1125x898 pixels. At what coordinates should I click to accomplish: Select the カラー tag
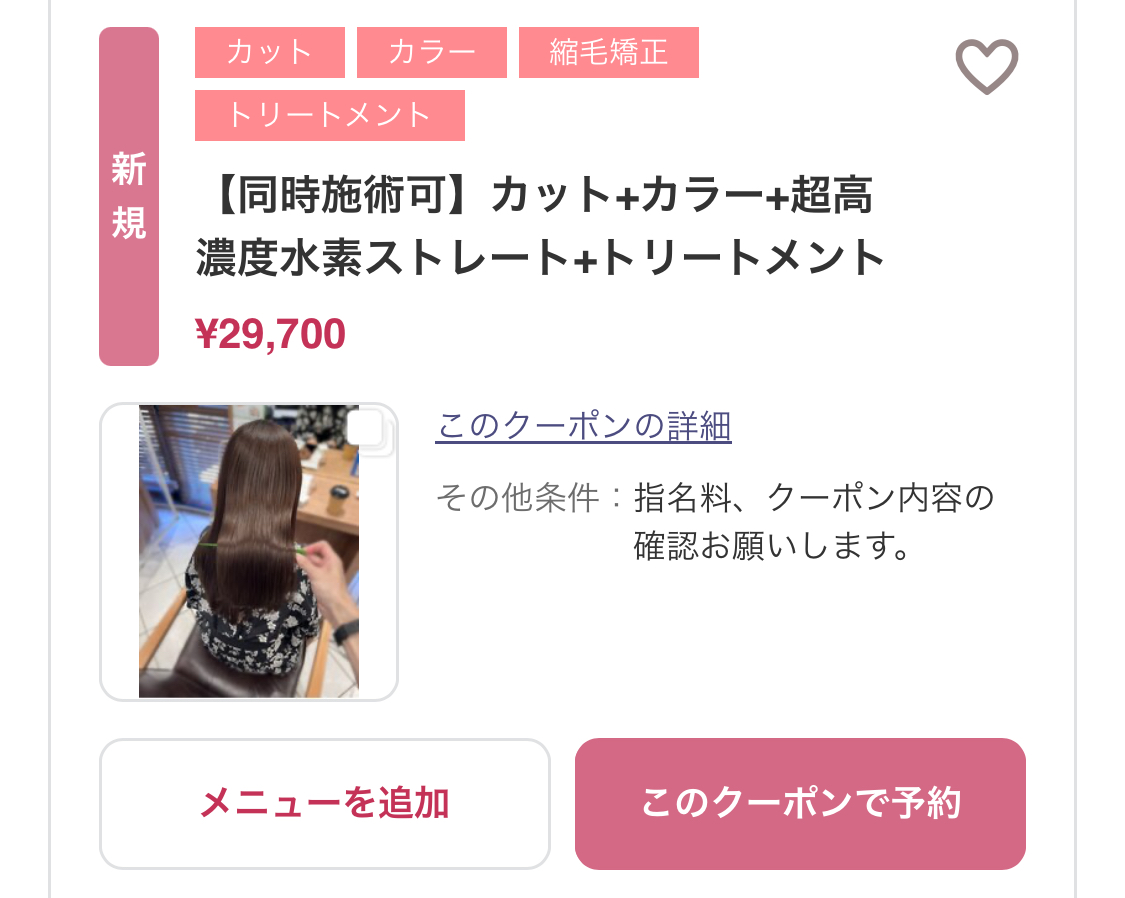(x=432, y=52)
